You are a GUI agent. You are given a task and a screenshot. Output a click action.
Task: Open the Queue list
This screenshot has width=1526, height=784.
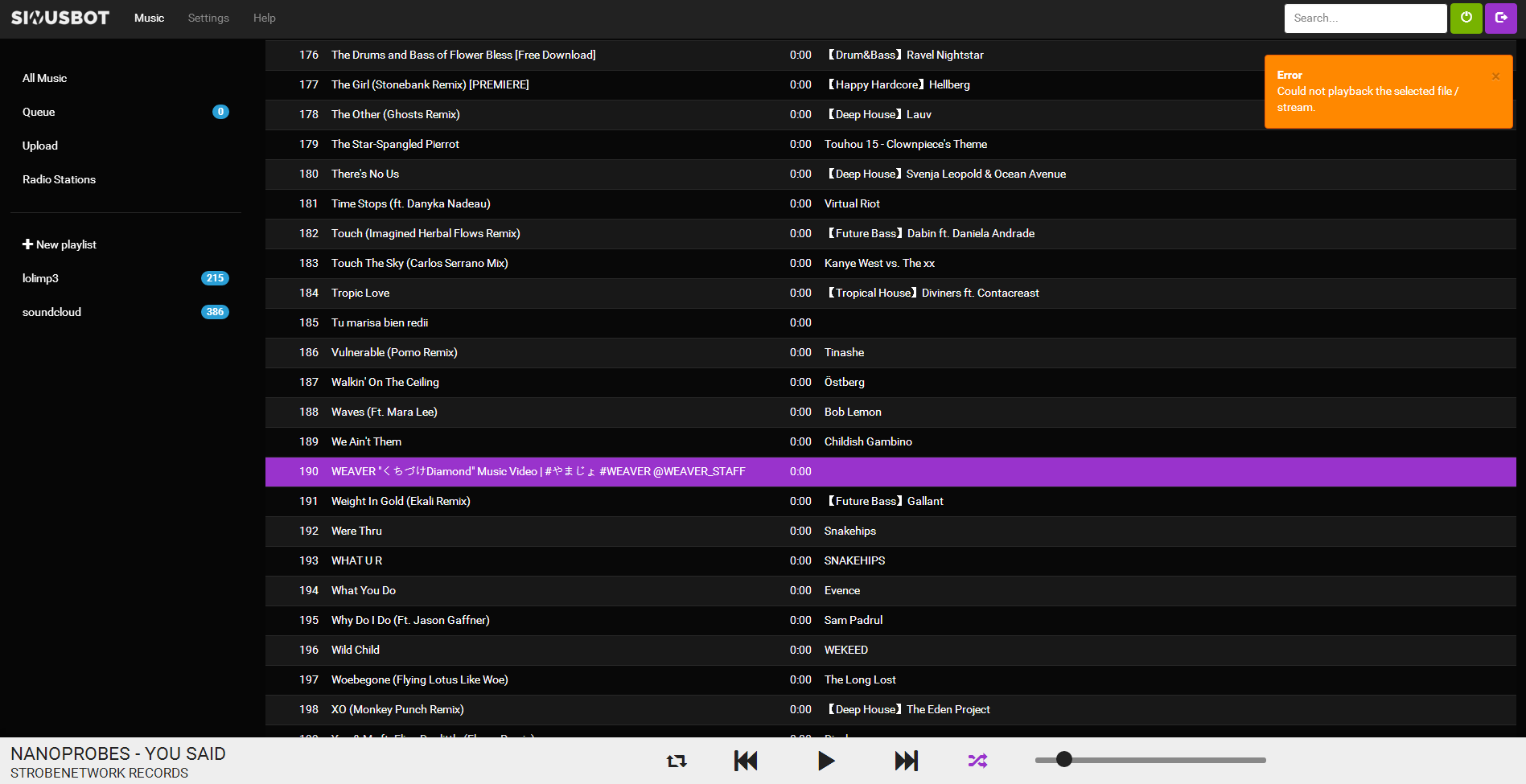[39, 112]
